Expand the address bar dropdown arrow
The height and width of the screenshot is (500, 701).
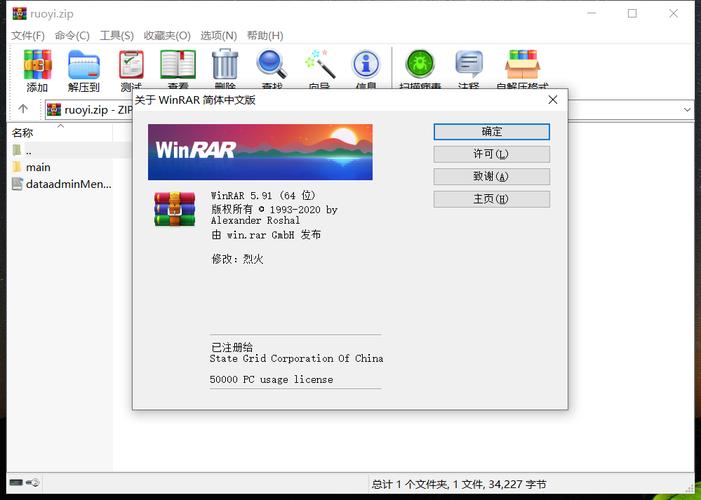click(x=687, y=110)
